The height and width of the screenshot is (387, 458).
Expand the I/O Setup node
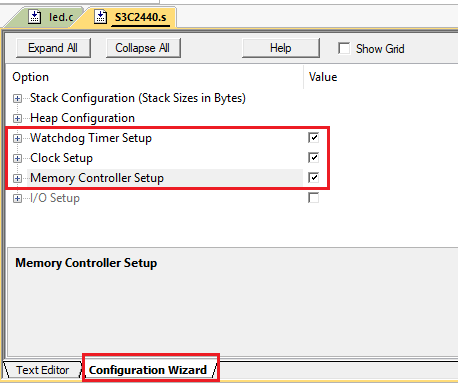click(x=17, y=198)
